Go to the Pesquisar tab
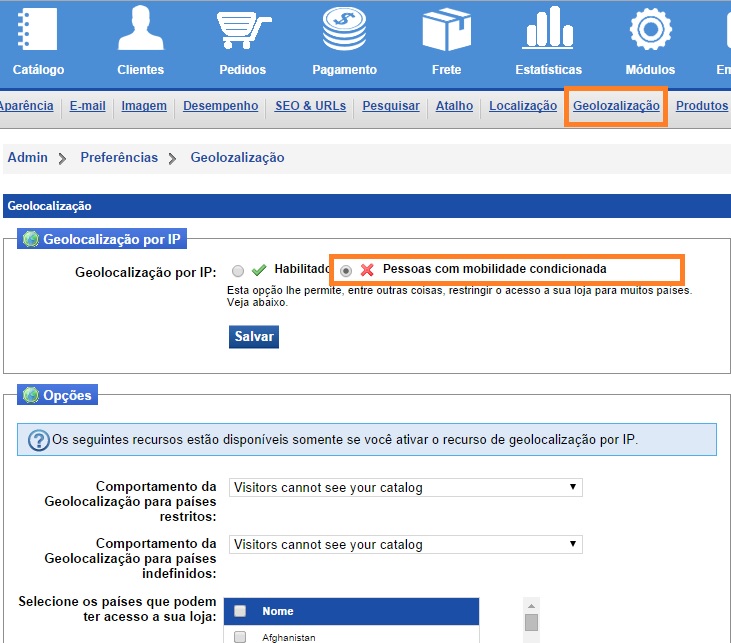 click(x=391, y=106)
